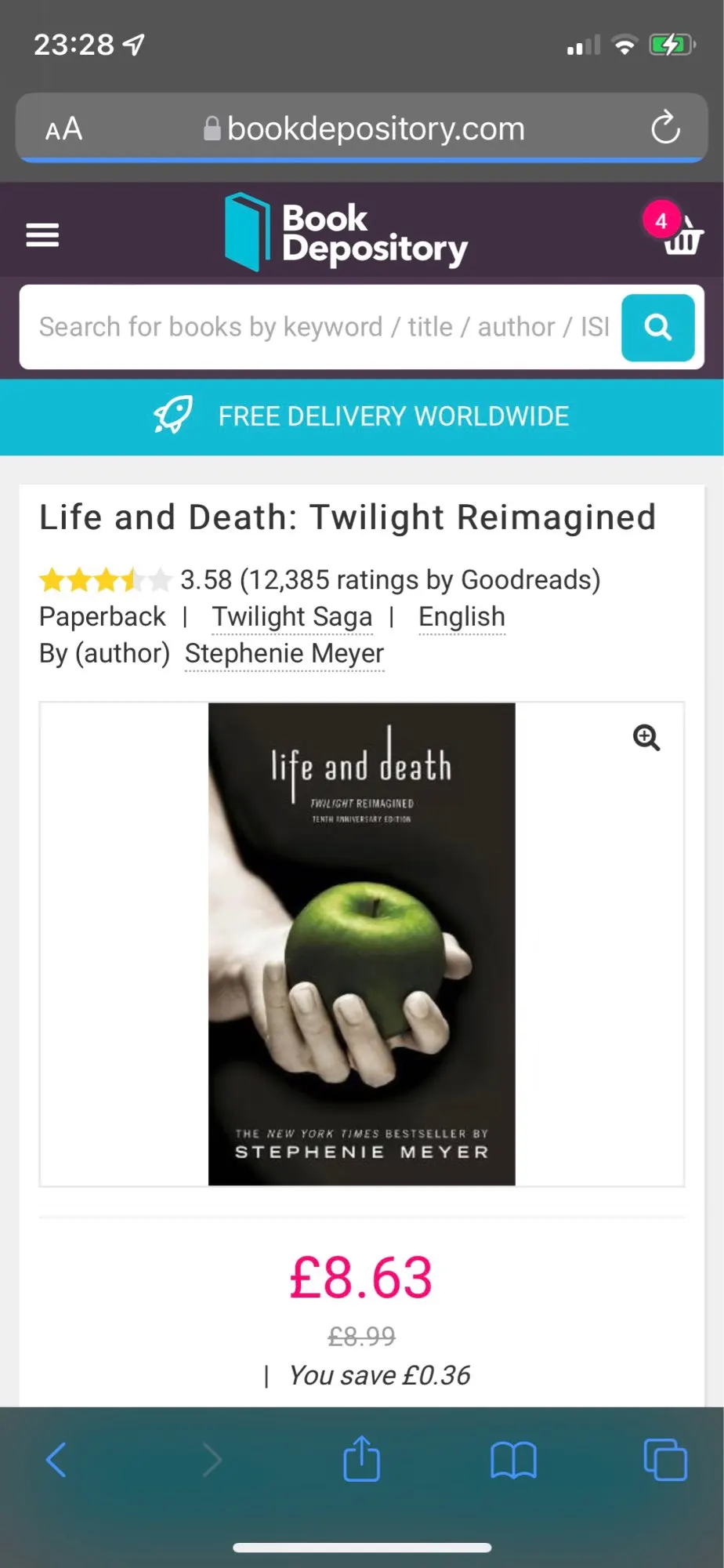Viewport: 724px width, 1568px height.
Task: Open author Stephenie Meyer's page
Action: 284,654
